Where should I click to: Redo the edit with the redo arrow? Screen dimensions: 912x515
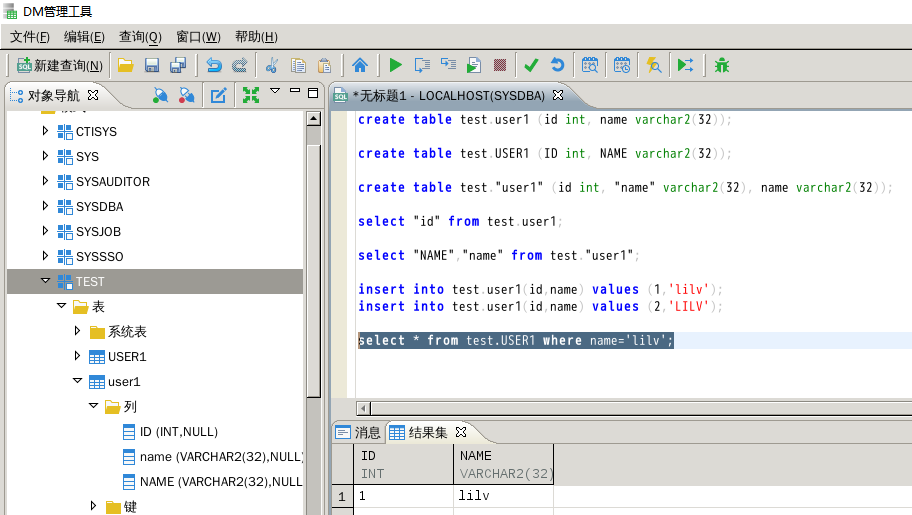(240, 65)
